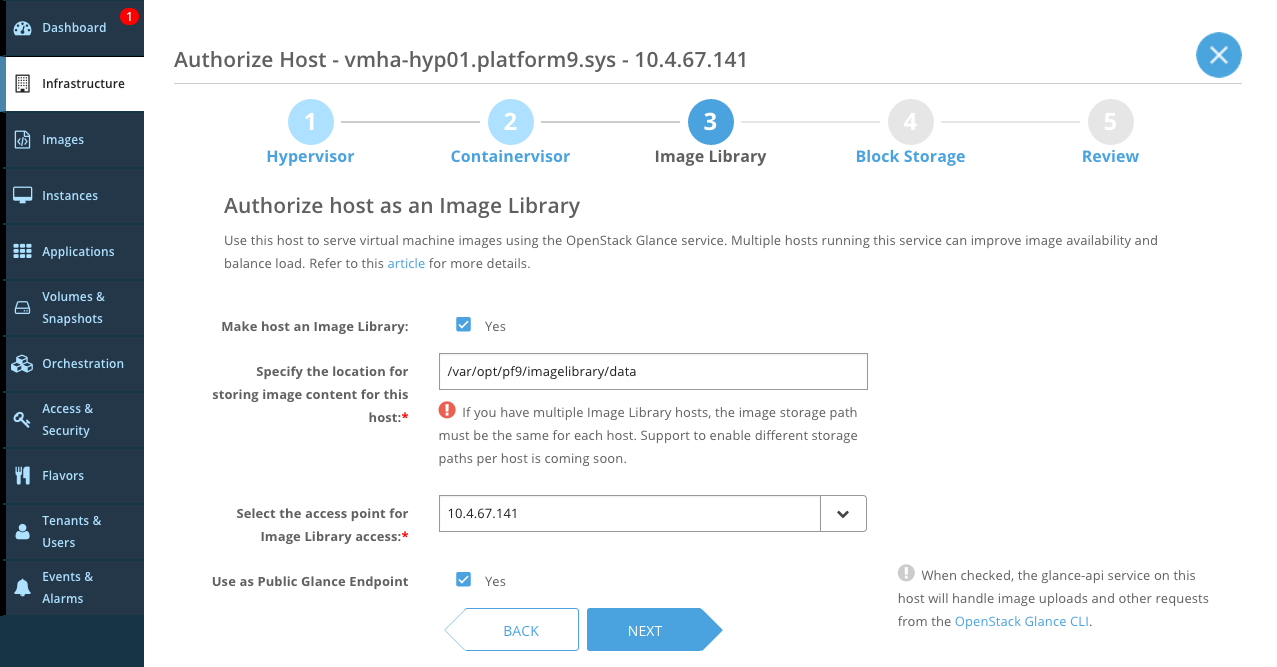Screen dimensions: 1277x667
Task: Click the Instances monitor icon
Action: [x=22, y=196]
